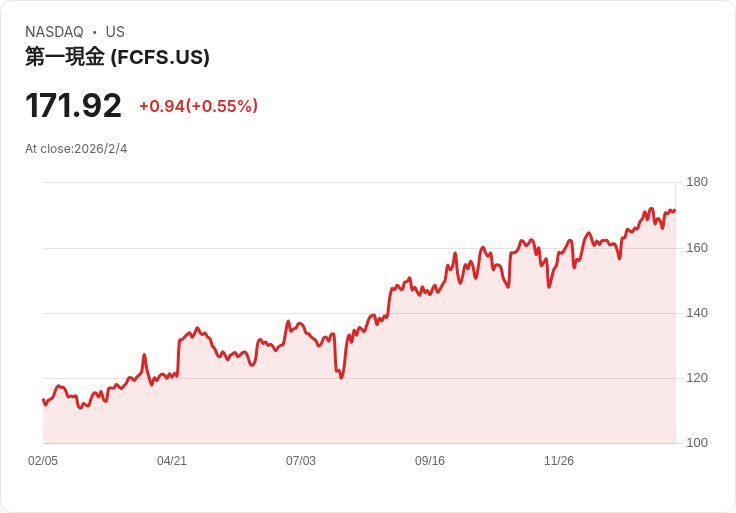Screen dimensions: 736x513
Task: Click the 07/03 date on x-axis
Action: (301, 461)
